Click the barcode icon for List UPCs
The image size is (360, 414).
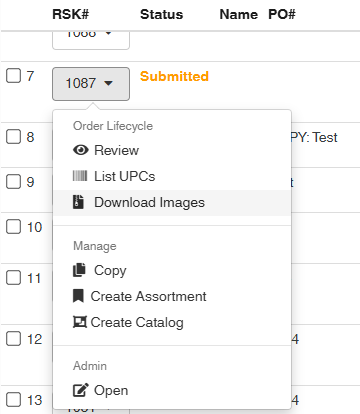pyautogui.click(x=80, y=176)
